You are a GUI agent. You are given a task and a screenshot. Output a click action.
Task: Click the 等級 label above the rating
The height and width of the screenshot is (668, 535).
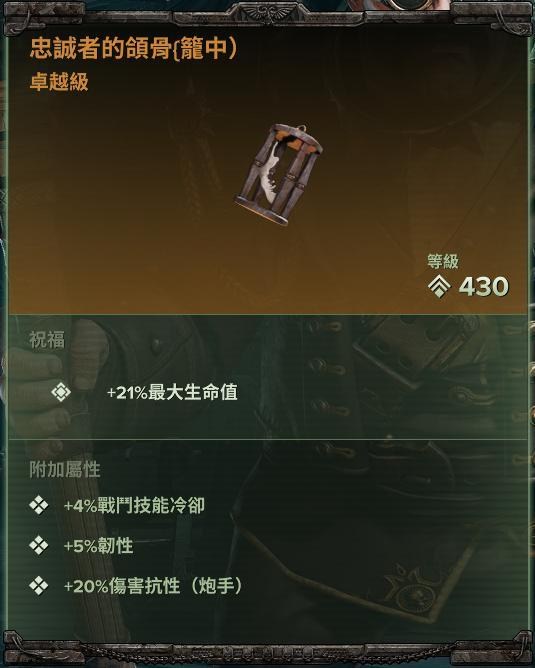(x=443, y=261)
